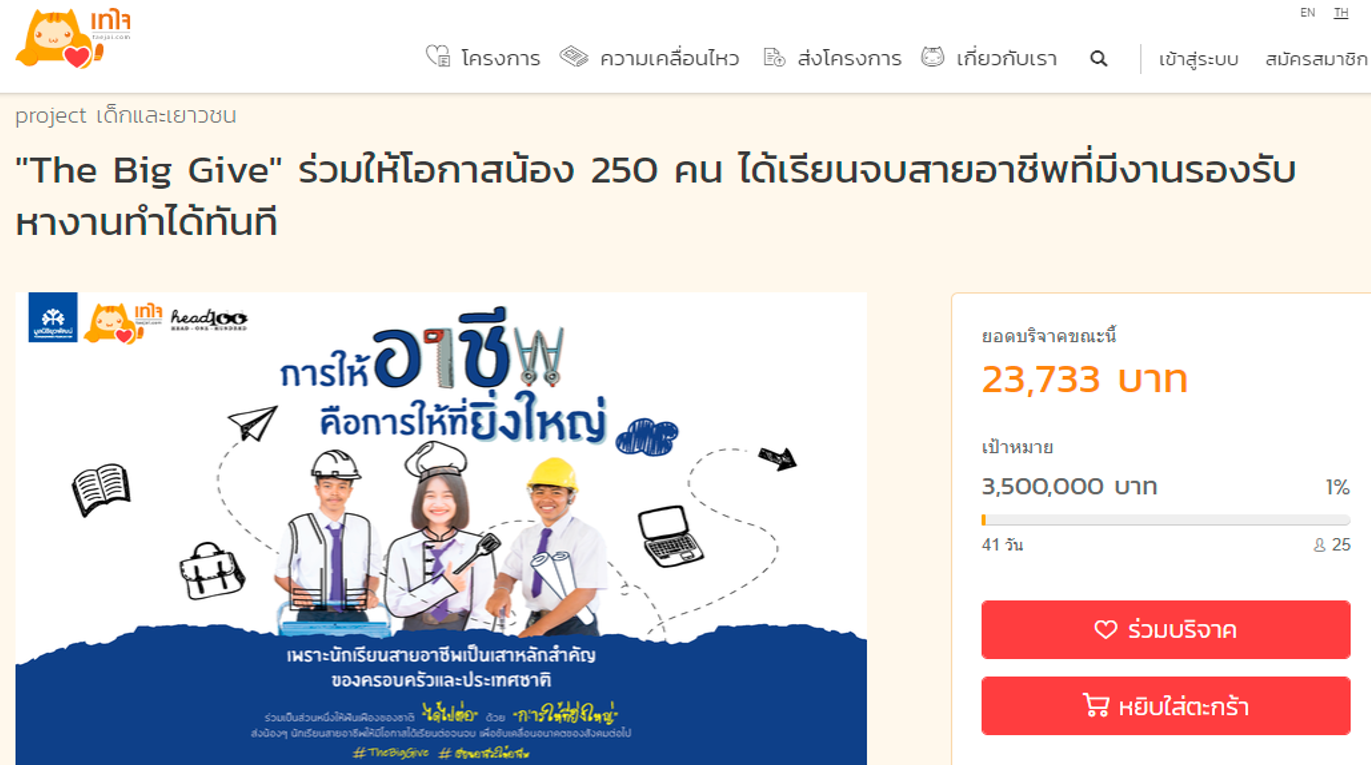Viewport: 1371px width, 765px height.
Task: Open the เด็กและเยาวชน project category link
Action: [x=166, y=116]
